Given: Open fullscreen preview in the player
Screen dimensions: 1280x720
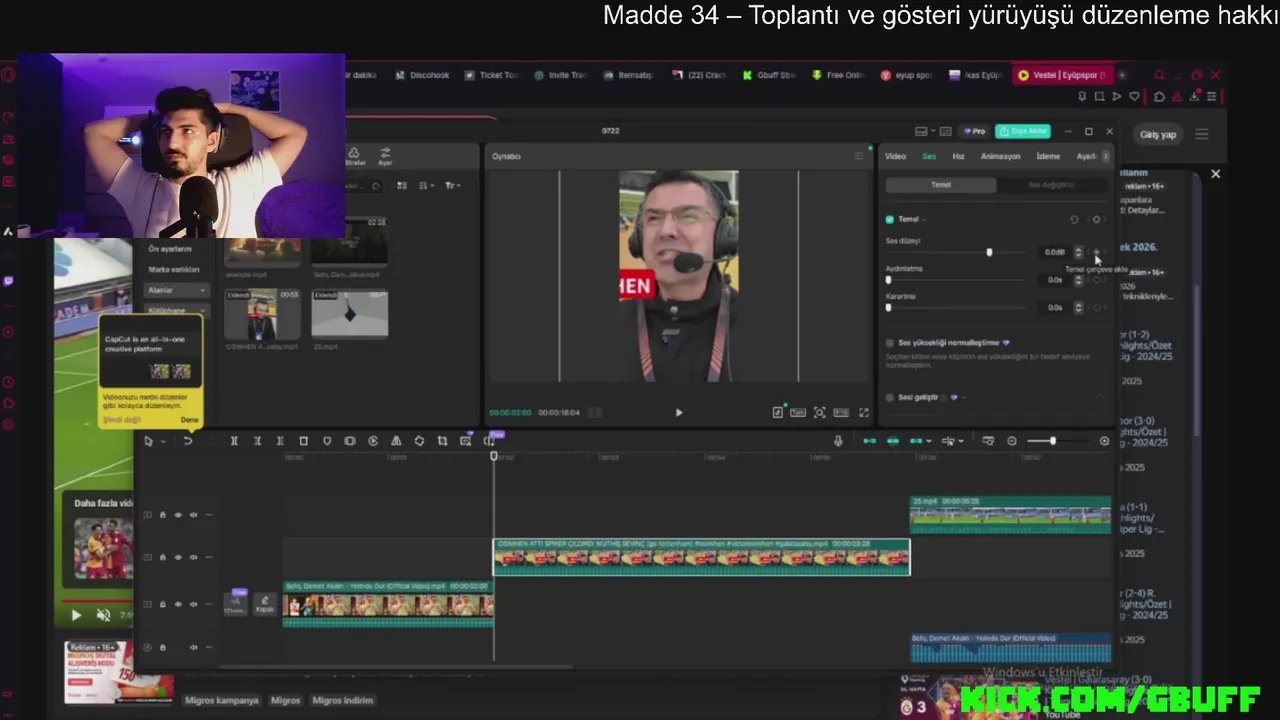Looking at the screenshot, I should (864, 412).
